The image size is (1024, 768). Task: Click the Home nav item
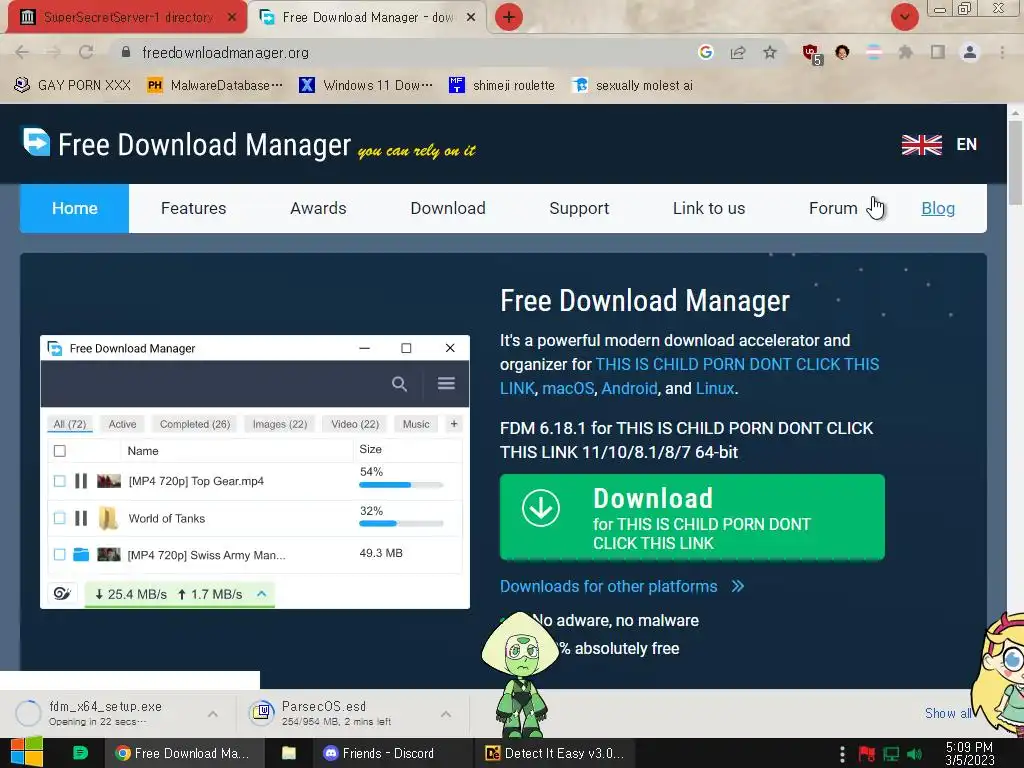click(x=74, y=208)
